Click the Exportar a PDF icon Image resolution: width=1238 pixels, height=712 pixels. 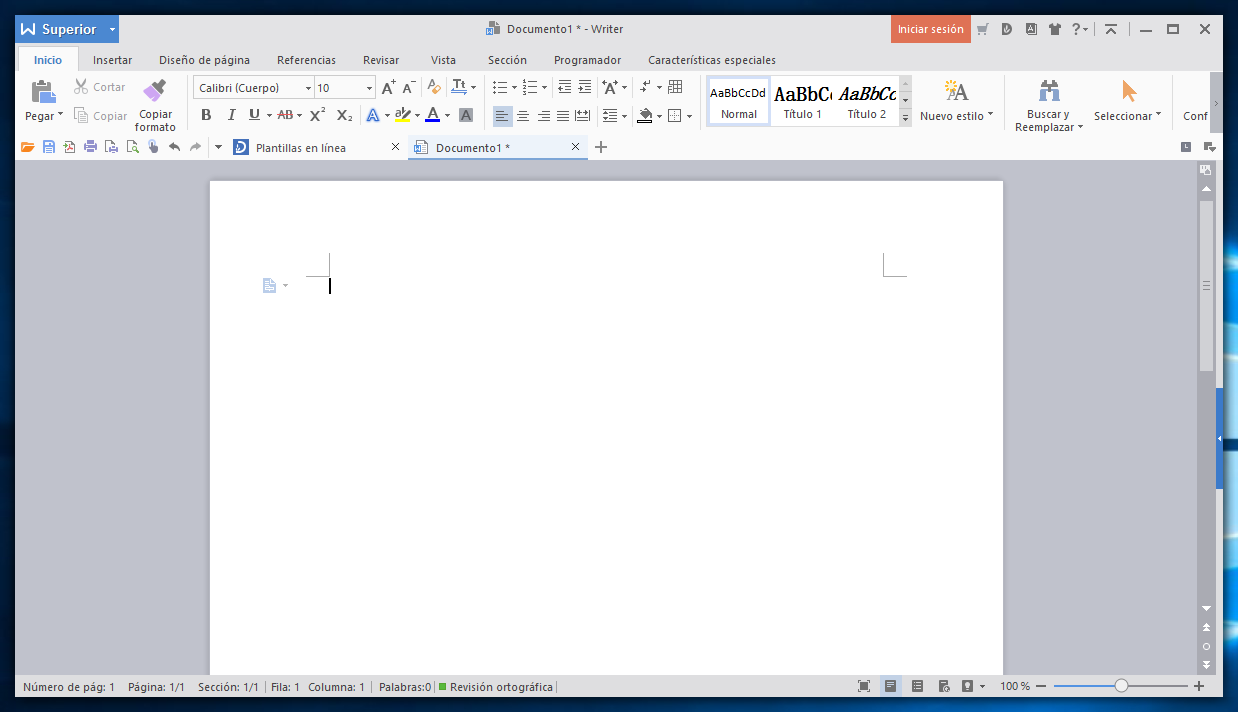click(x=68, y=147)
